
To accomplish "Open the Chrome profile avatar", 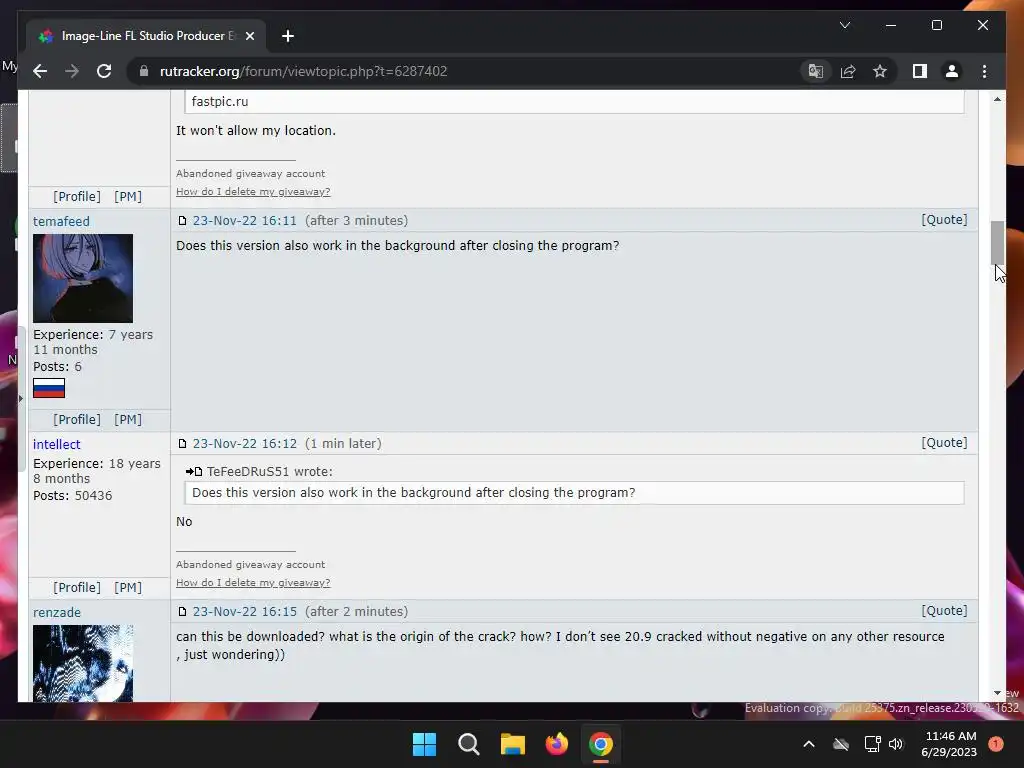I will click(x=952, y=71).
